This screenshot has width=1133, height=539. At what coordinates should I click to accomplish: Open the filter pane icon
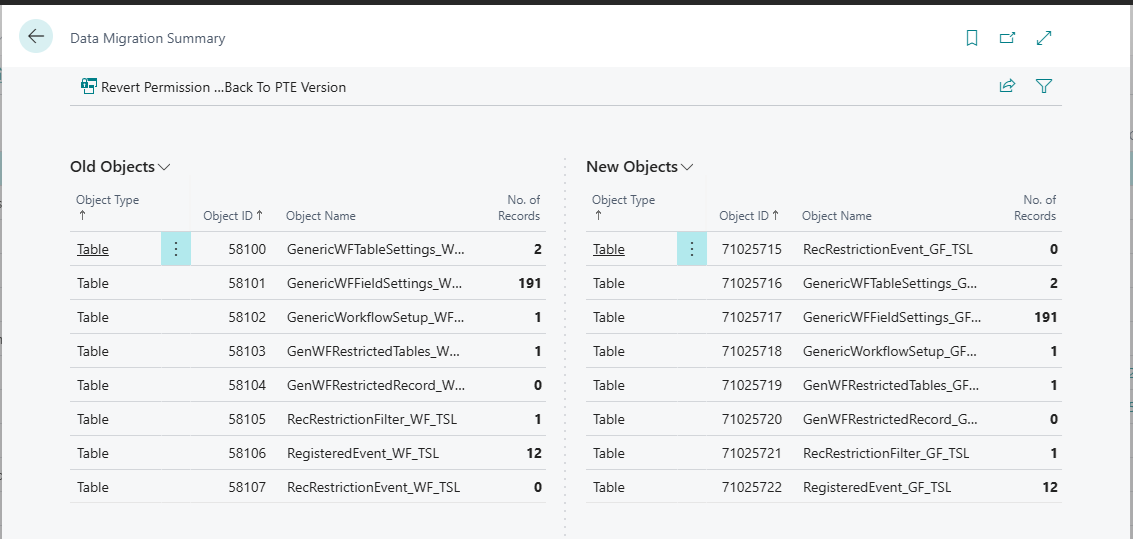click(1043, 86)
